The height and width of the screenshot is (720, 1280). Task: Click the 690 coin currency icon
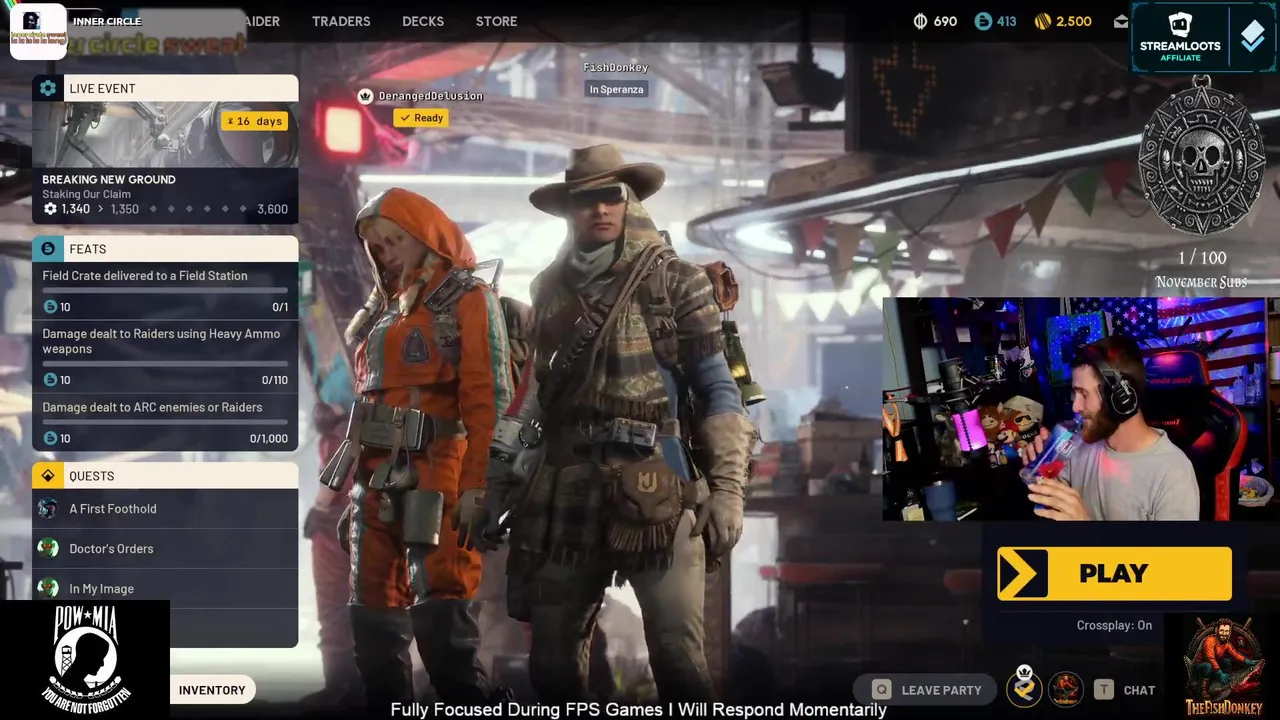[x=920, y=21]
